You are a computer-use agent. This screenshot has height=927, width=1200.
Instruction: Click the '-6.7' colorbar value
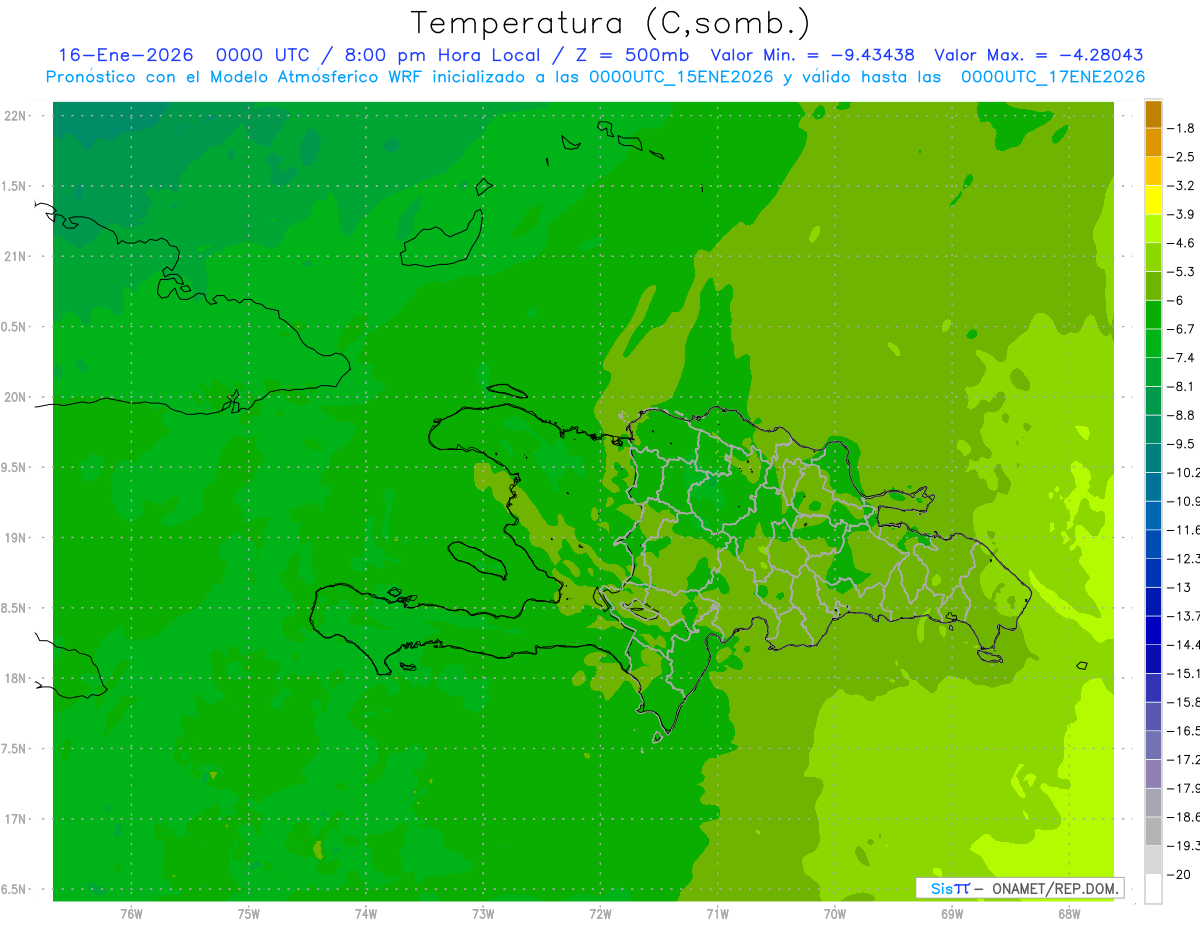point(1182,329)
